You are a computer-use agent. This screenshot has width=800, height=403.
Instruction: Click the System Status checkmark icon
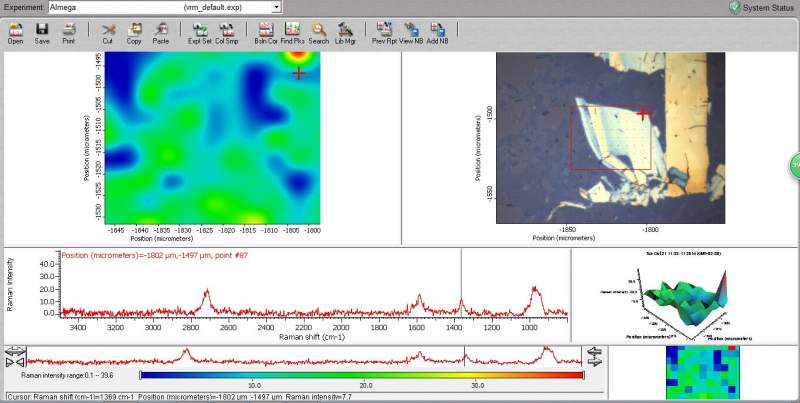coord(735,8)
